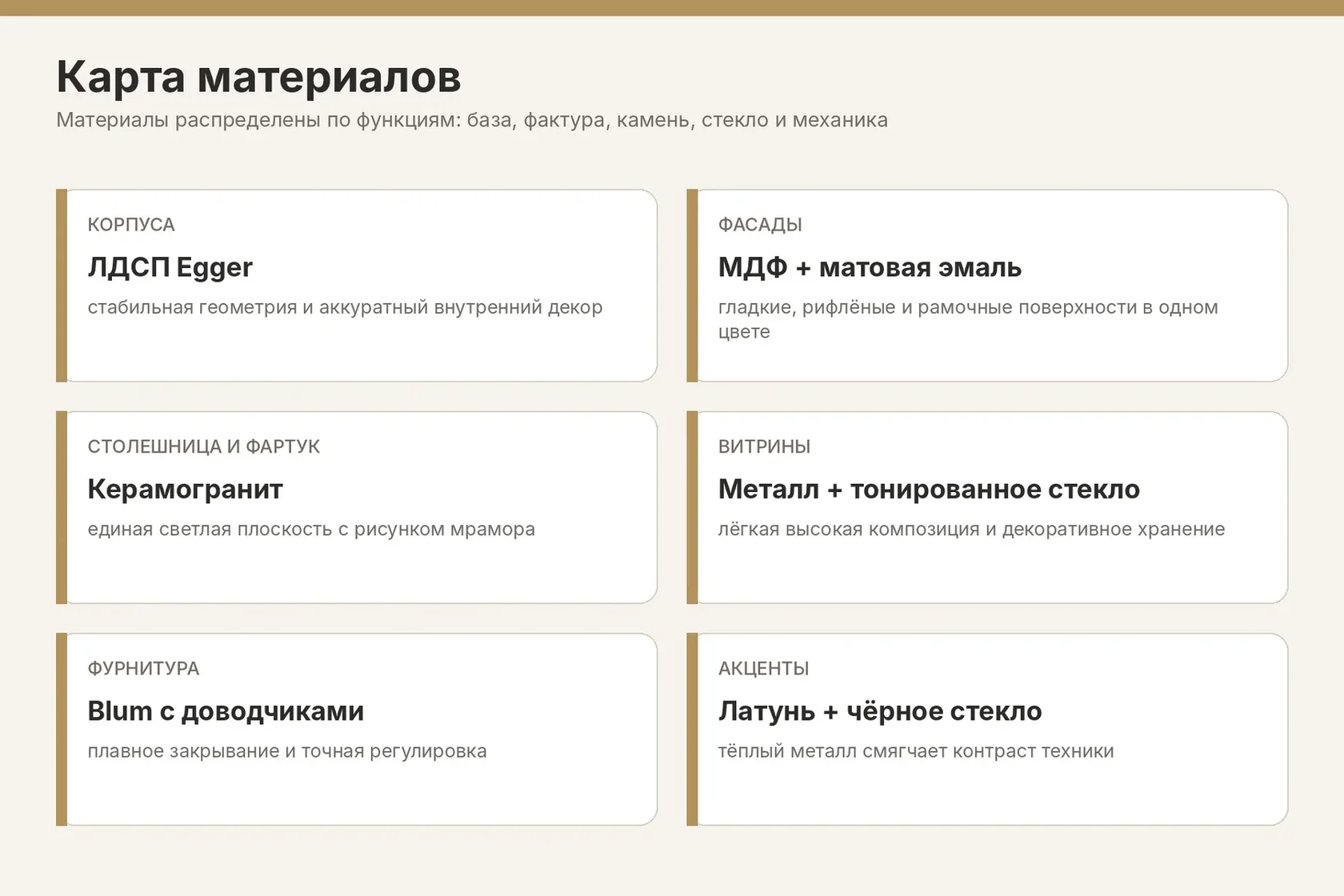
Task: Click the subtitle starting "Материалы распределены по функциям"
Action: (x=472, y=120)
